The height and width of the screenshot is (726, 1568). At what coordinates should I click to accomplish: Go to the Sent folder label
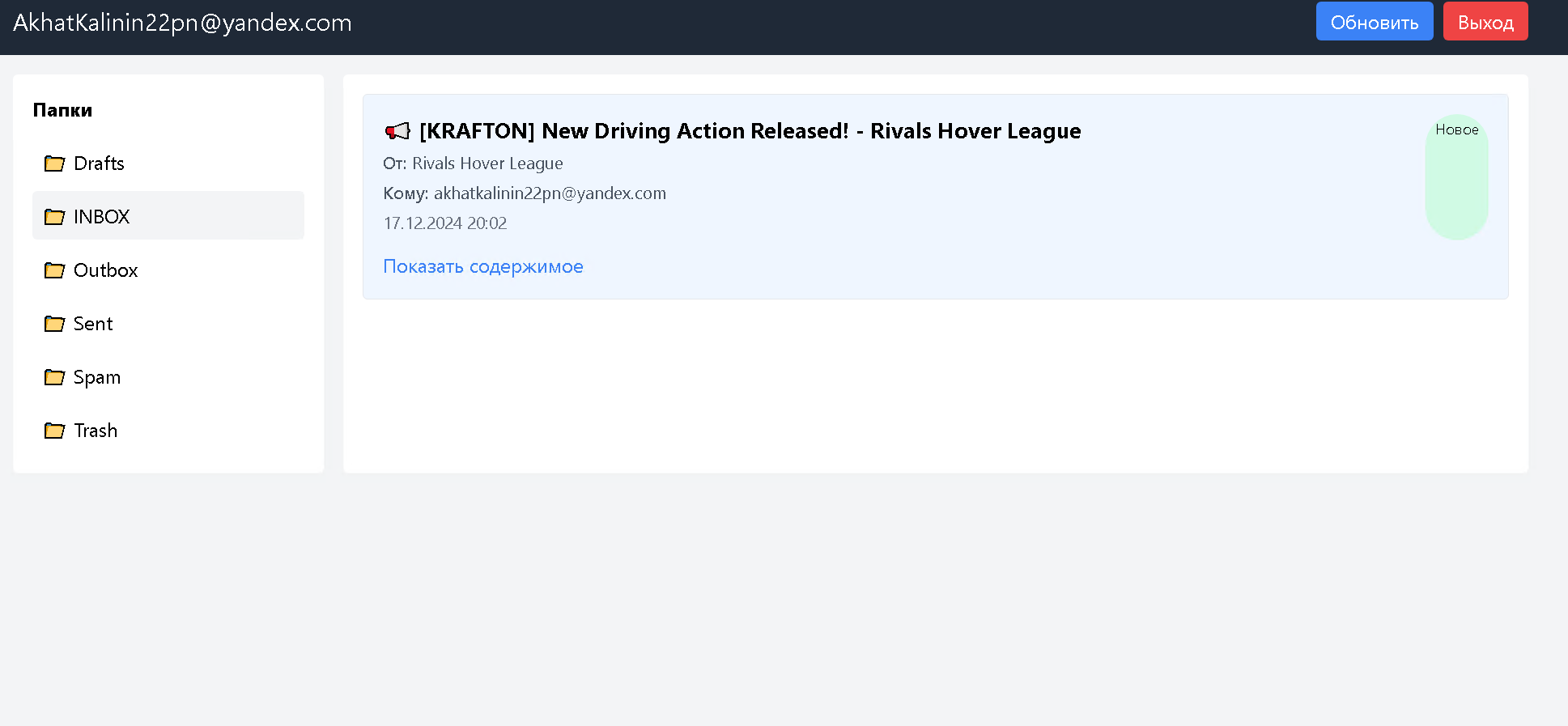(x=93, y=324)
